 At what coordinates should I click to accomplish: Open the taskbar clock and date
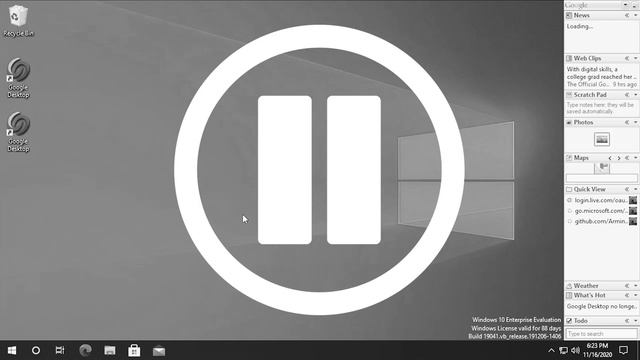pyautogui.click(x=598, y=350)
